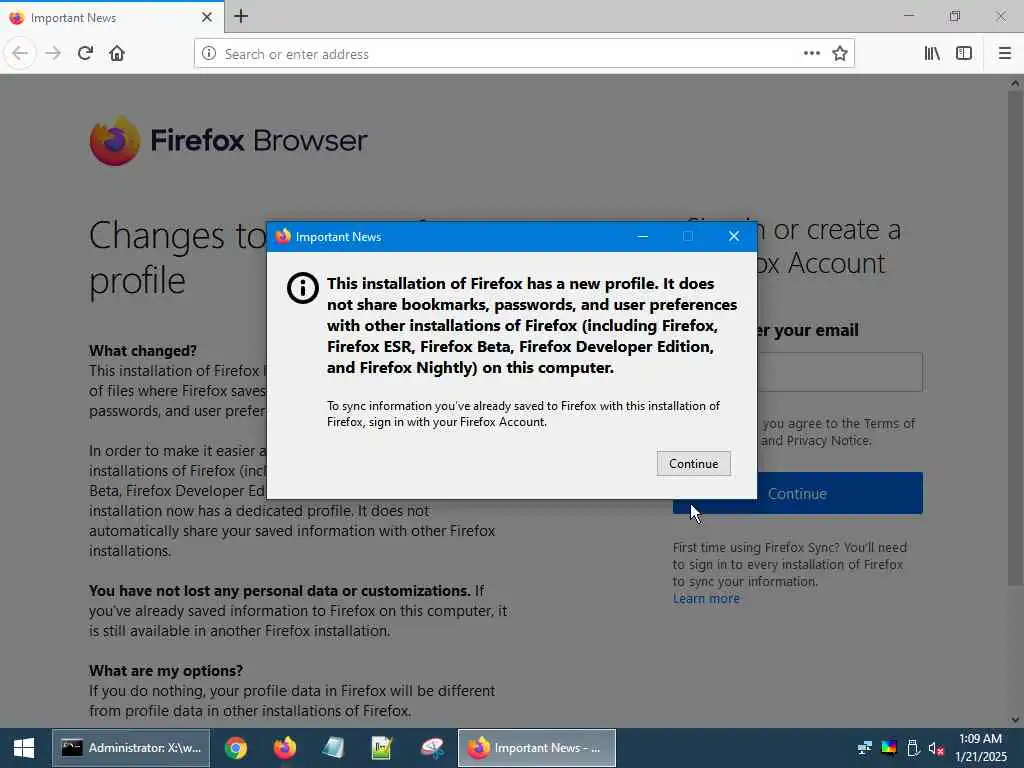
Task: Open page actions three-dot menu
Action: pyautogui.click(x=812, y=53)
